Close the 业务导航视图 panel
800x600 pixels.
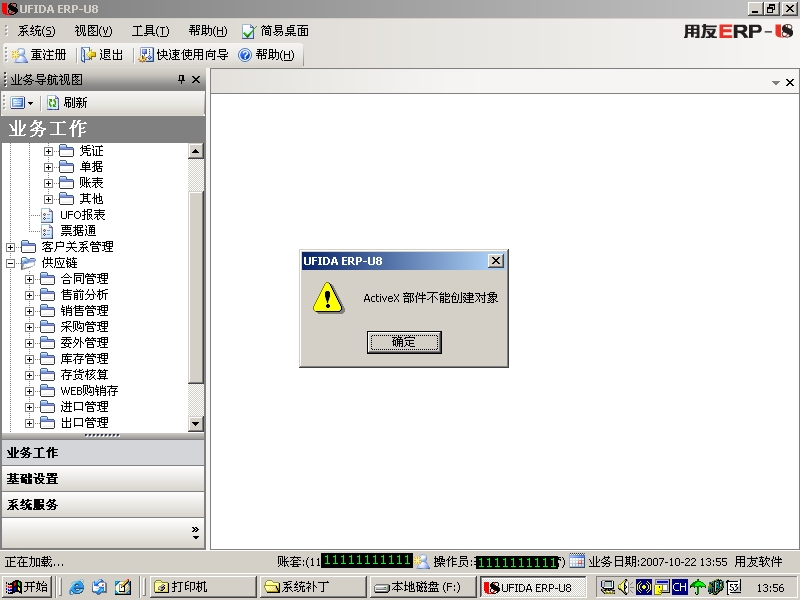196,80
